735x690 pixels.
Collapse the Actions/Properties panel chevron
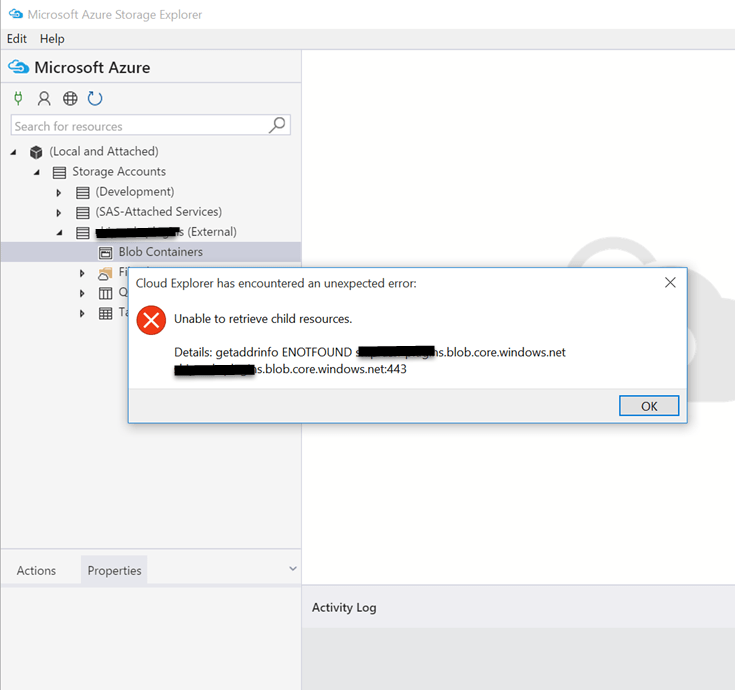293,569
